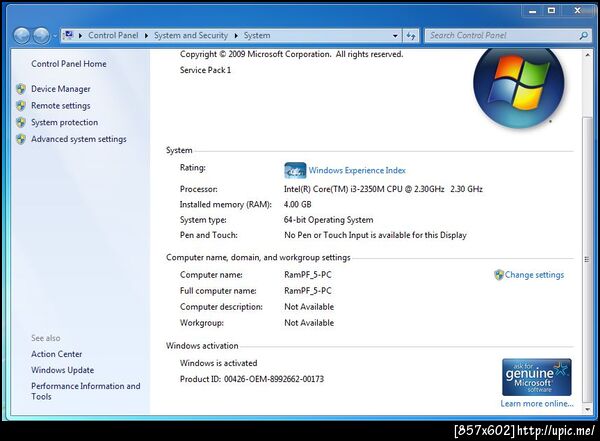
Task: Click the scrollbar up arrow
Action: pyautogui.click(x=587, y=55)
